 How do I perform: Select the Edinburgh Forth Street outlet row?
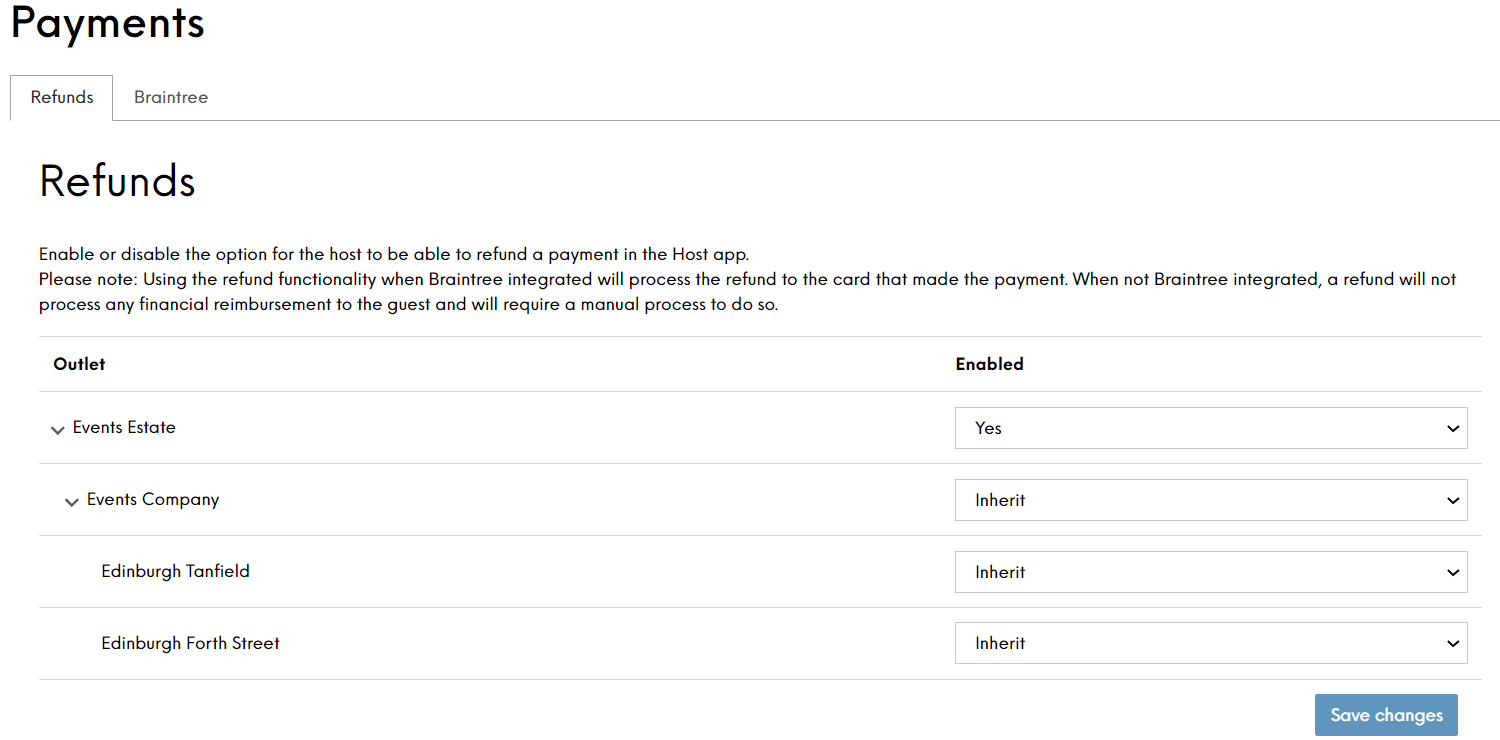point(760,644)
